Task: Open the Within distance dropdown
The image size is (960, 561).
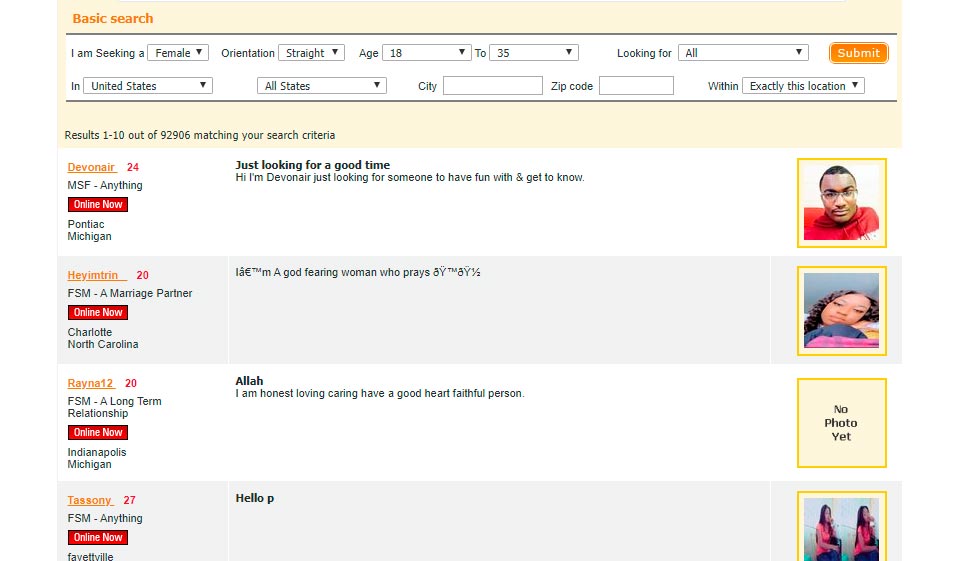Action: [803, 86]
